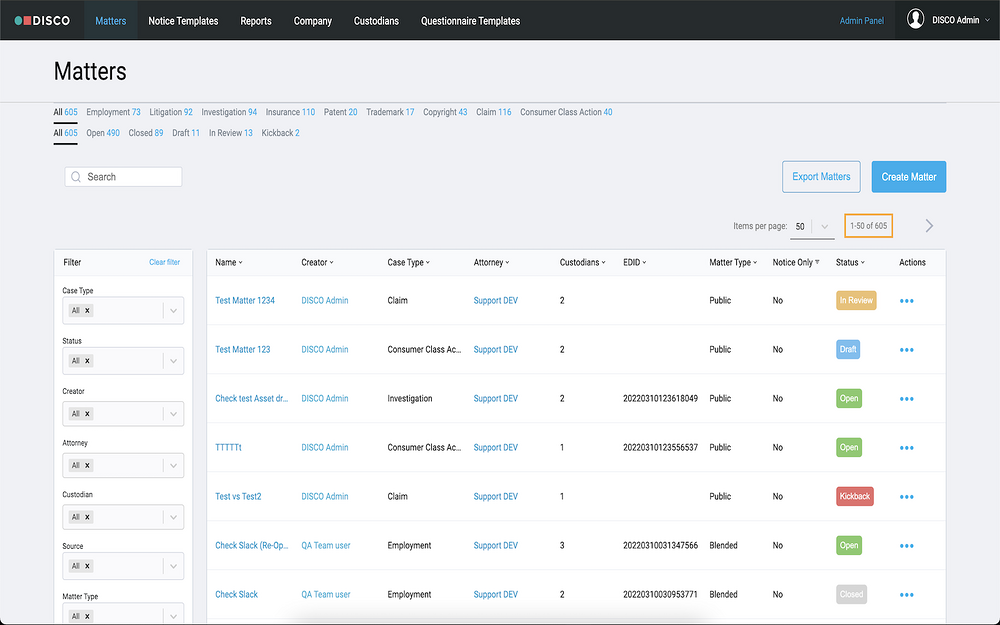The image size is (1000, 625).
Task: Sort by Case Type column
Action: [408, 262]
